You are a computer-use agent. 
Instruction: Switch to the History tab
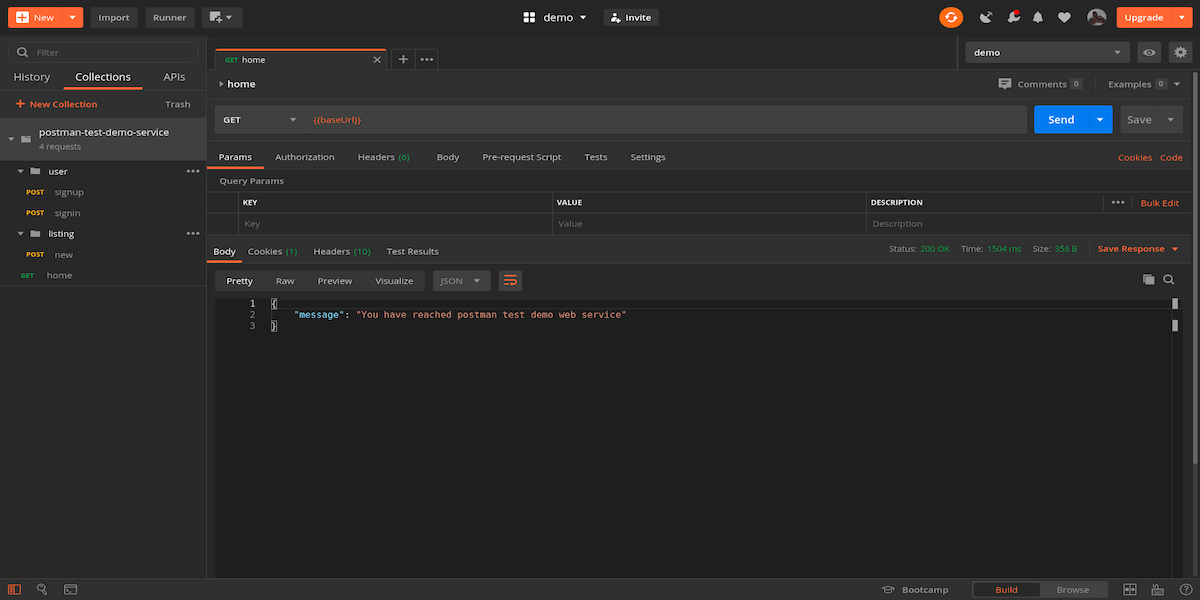click(31, 77)
